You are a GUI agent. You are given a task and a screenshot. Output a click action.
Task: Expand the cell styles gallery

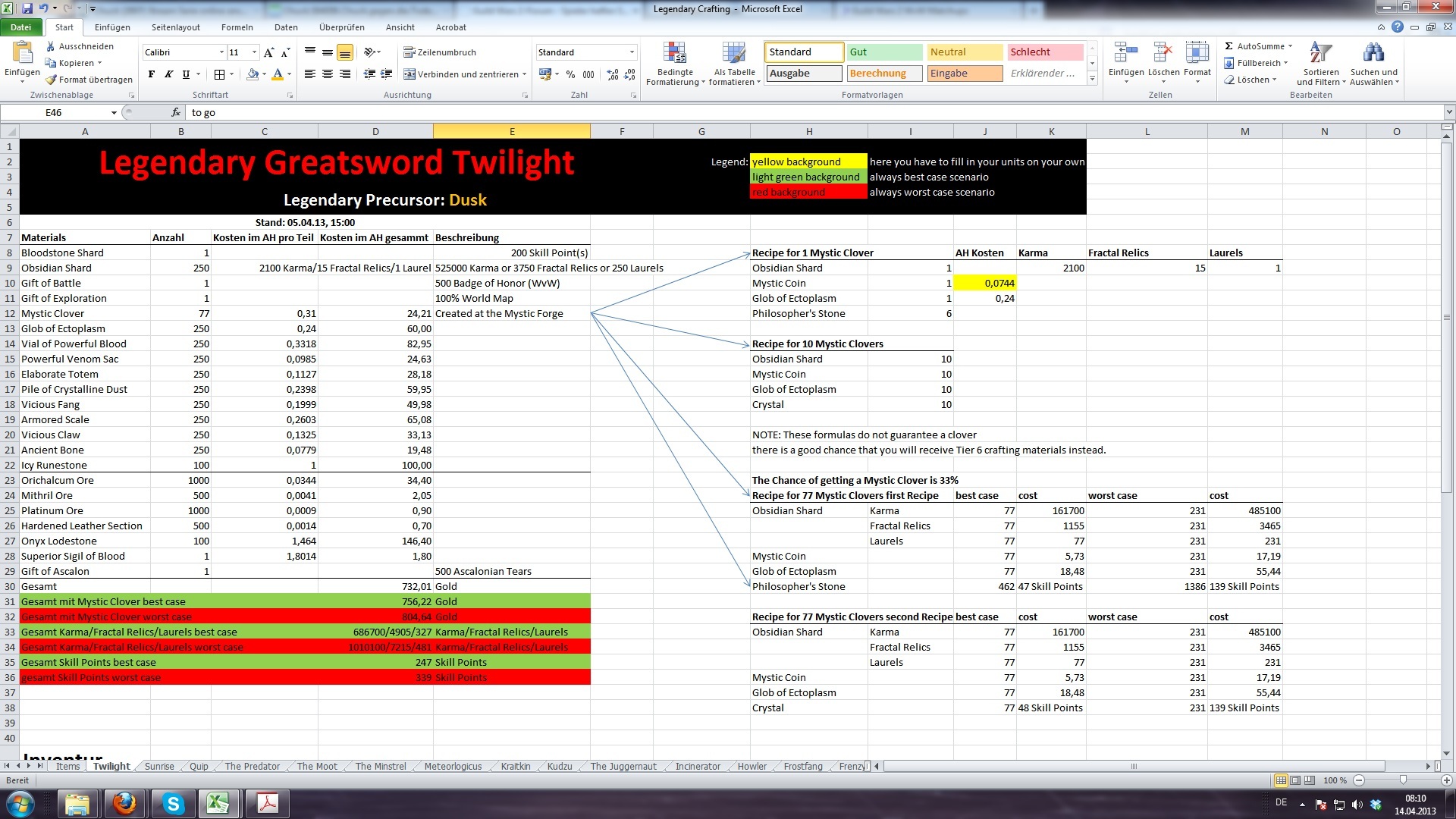pos(1092,79)
